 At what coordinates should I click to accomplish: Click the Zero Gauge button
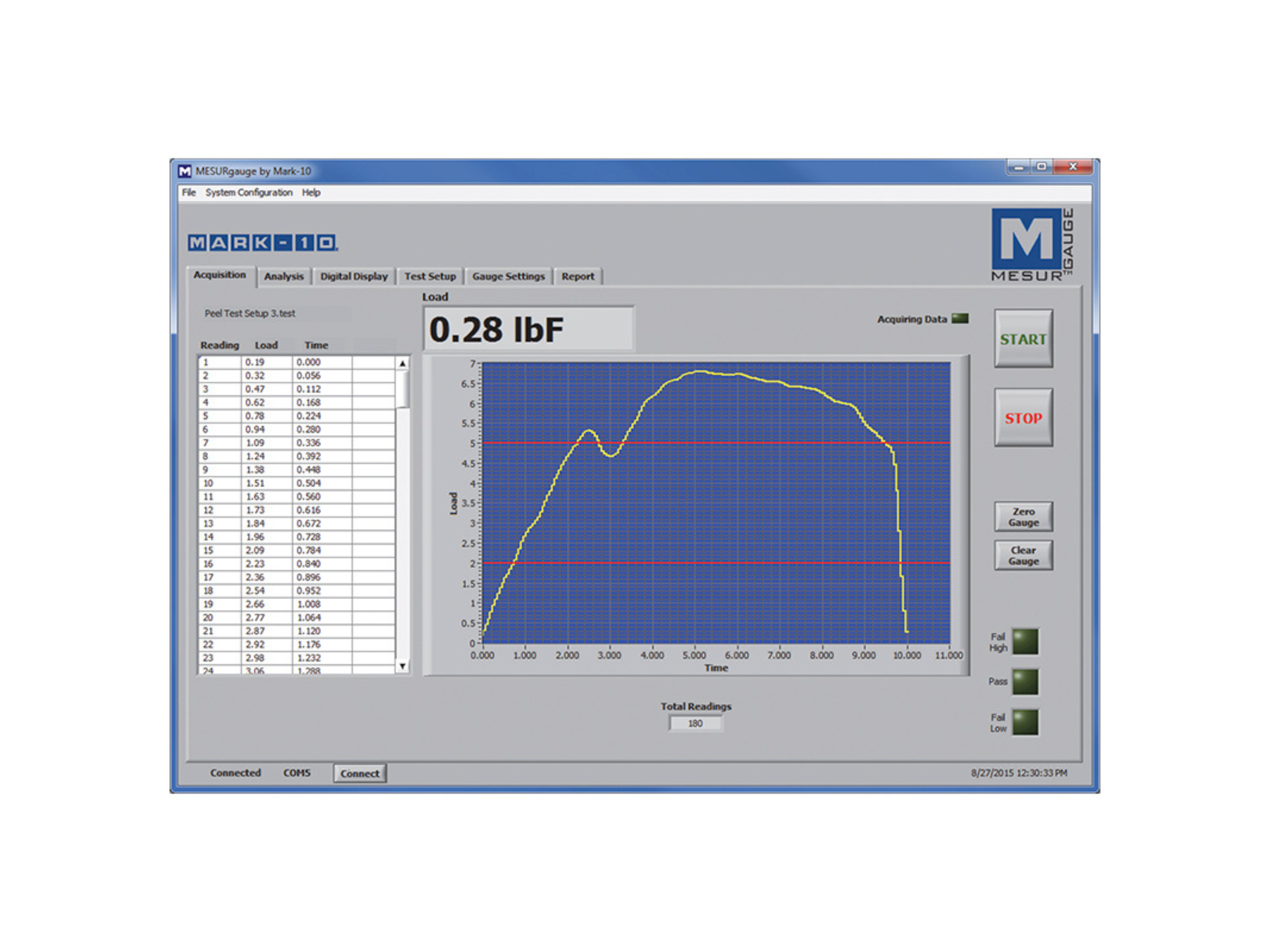[x=1023, y=517]
